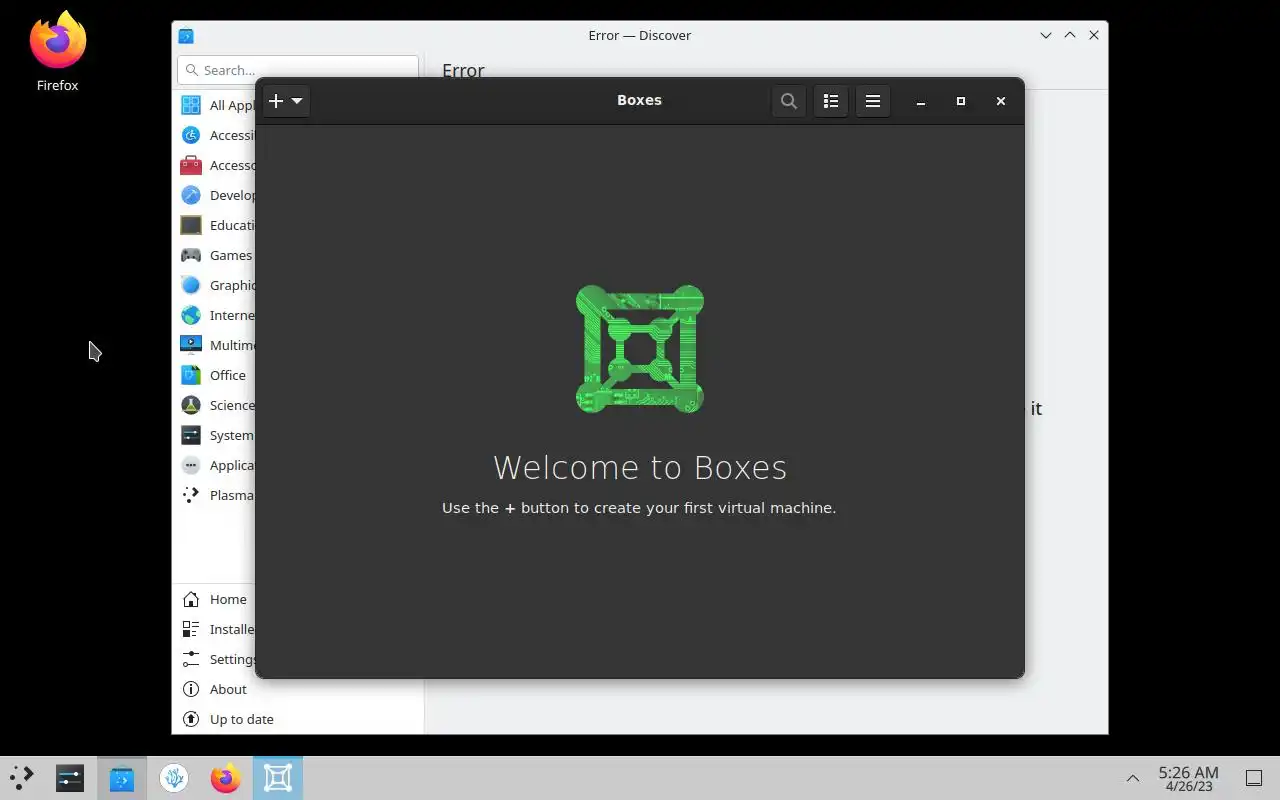Viewport: 1280px width, 800px height.
Task: Expand system tray hidden icons arrow
Action: click(1133, 778)
